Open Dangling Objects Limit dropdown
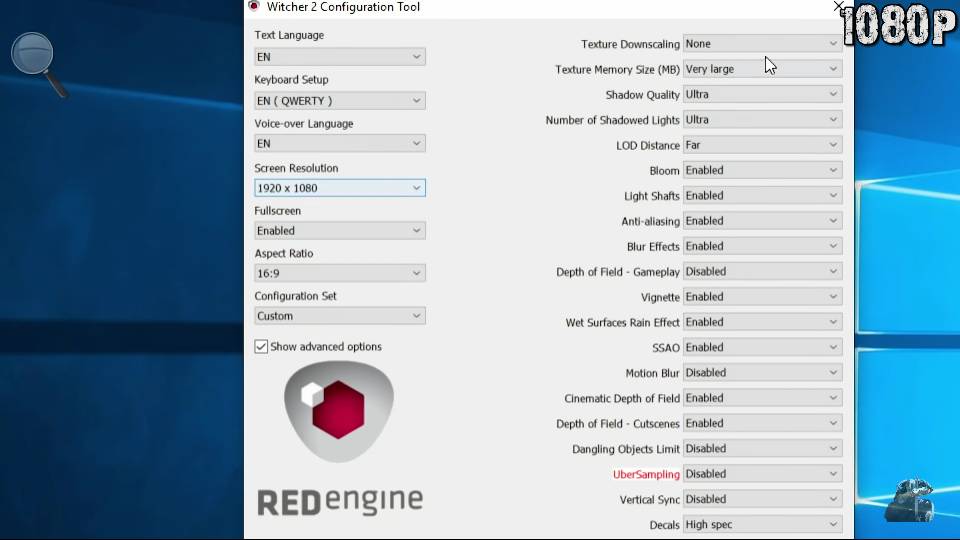This screenshot has width=960, height=540. click(x=762, y=449)
